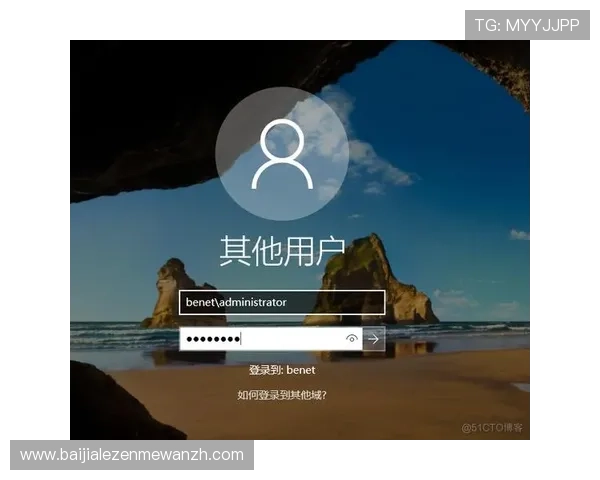Click the benet\administrator username field

point(282,302)
